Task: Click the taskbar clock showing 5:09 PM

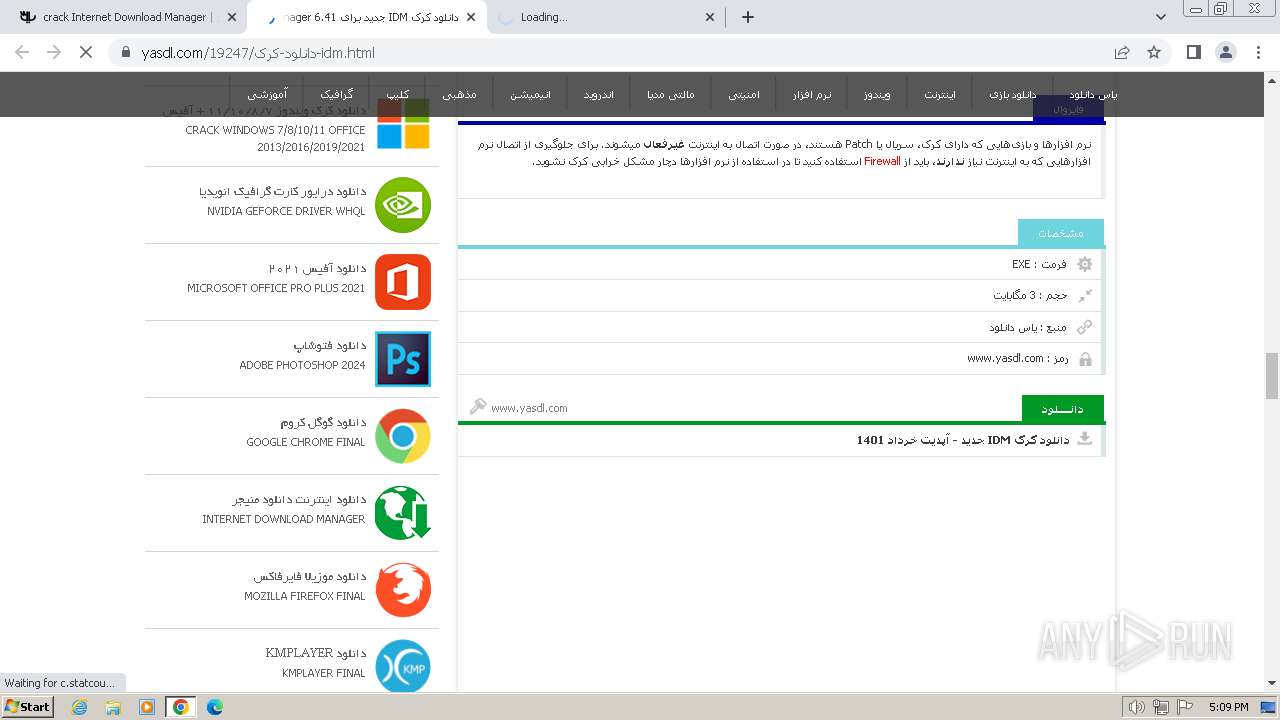Action: click(1228, 707)
